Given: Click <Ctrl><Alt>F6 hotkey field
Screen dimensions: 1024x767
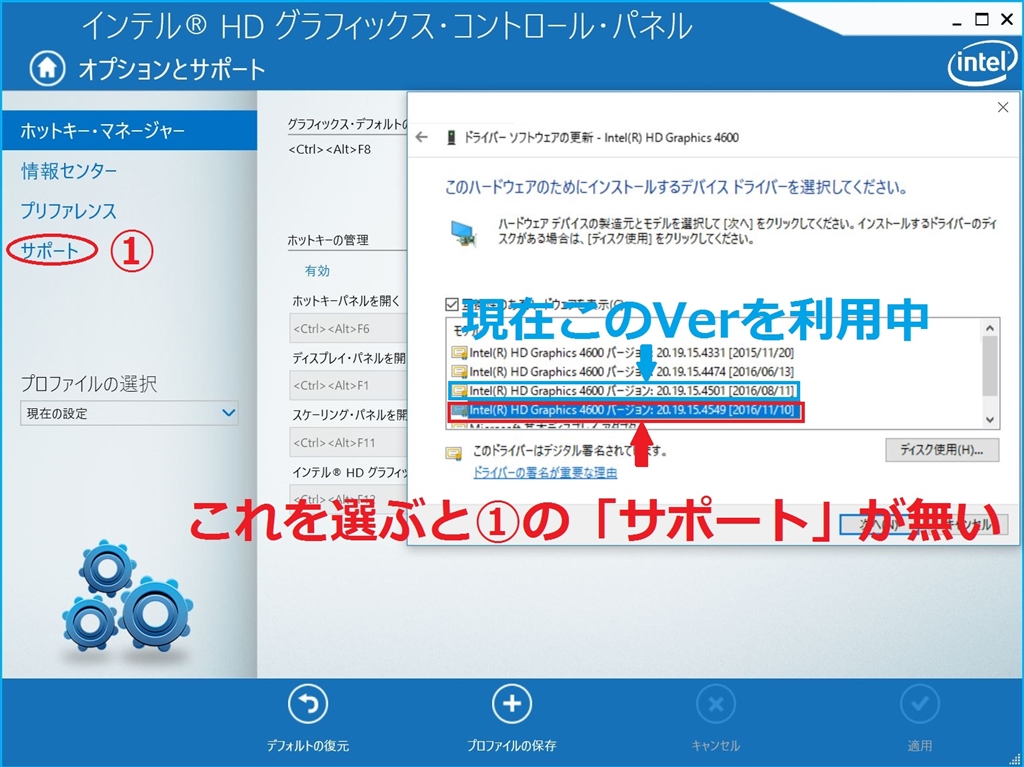Looking at the screenshot, I should pos(348,328).
